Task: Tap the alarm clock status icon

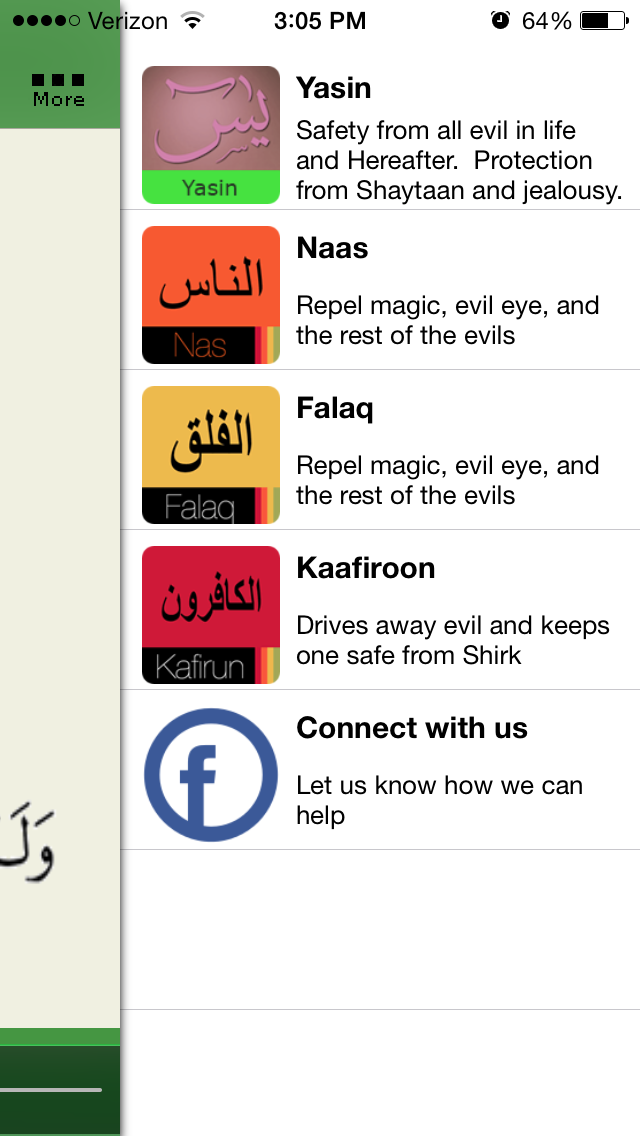Action: (500, 20)
